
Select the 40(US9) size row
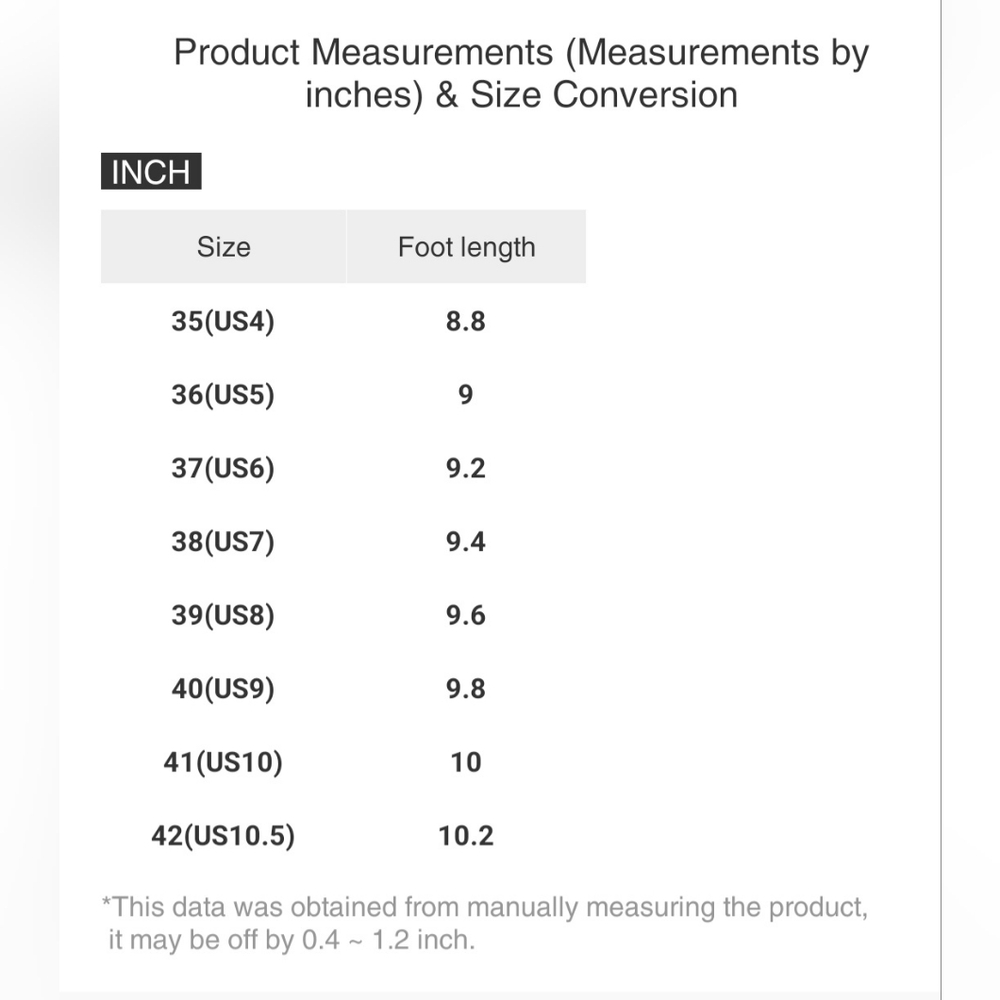tap(222, 689)
